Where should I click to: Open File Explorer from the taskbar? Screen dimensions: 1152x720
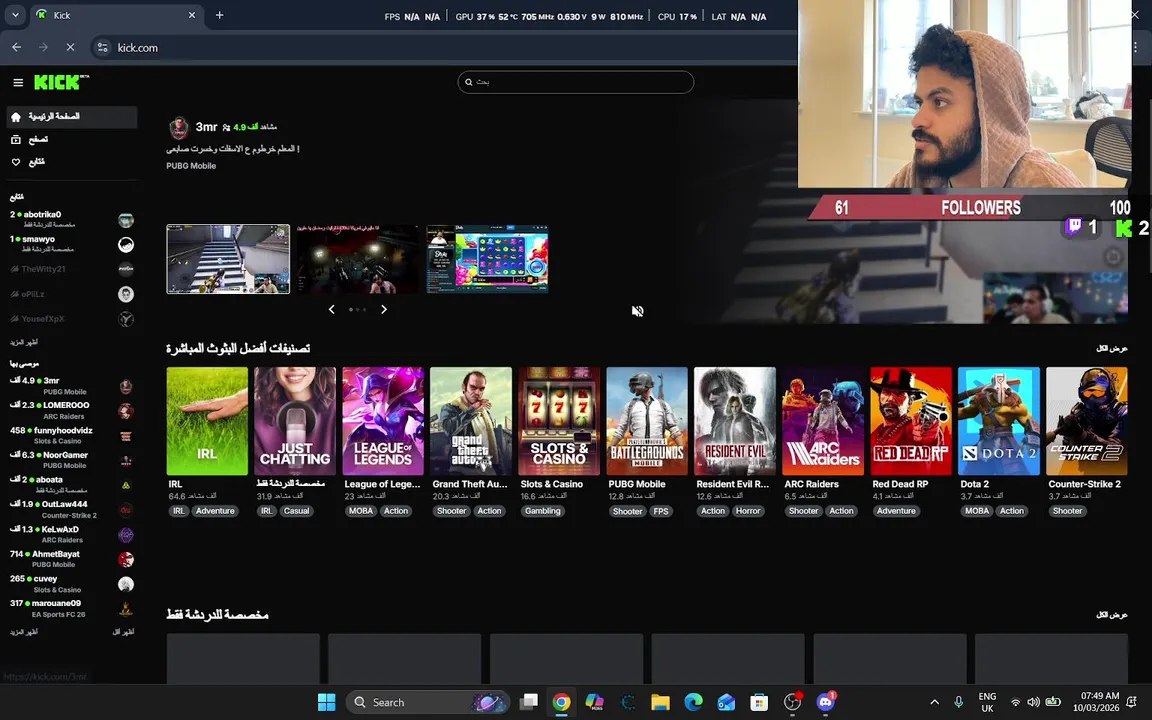click(x=660, y=702)
